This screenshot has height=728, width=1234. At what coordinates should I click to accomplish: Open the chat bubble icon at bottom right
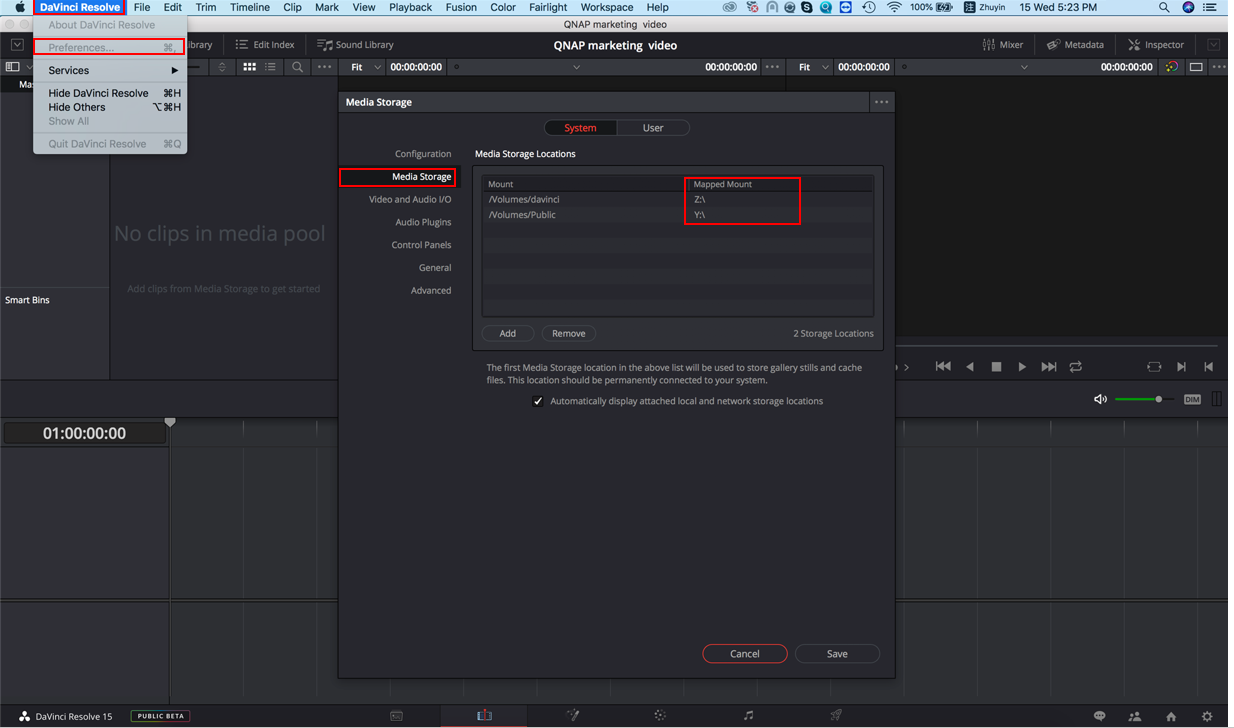coord(1099,716)
